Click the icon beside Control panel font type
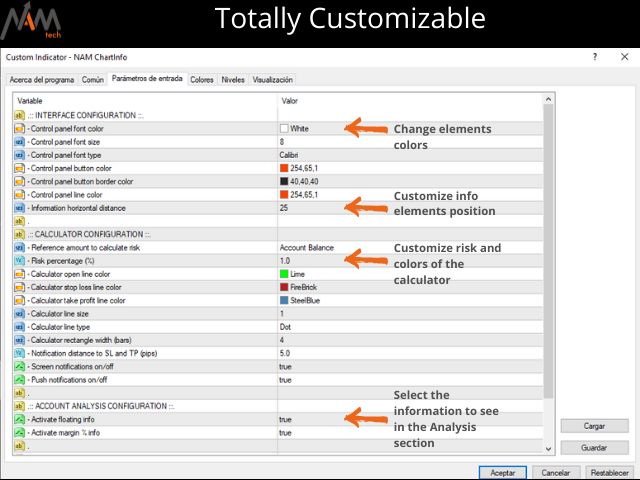Viewport: 640px width, 480px height. point(19,155)
